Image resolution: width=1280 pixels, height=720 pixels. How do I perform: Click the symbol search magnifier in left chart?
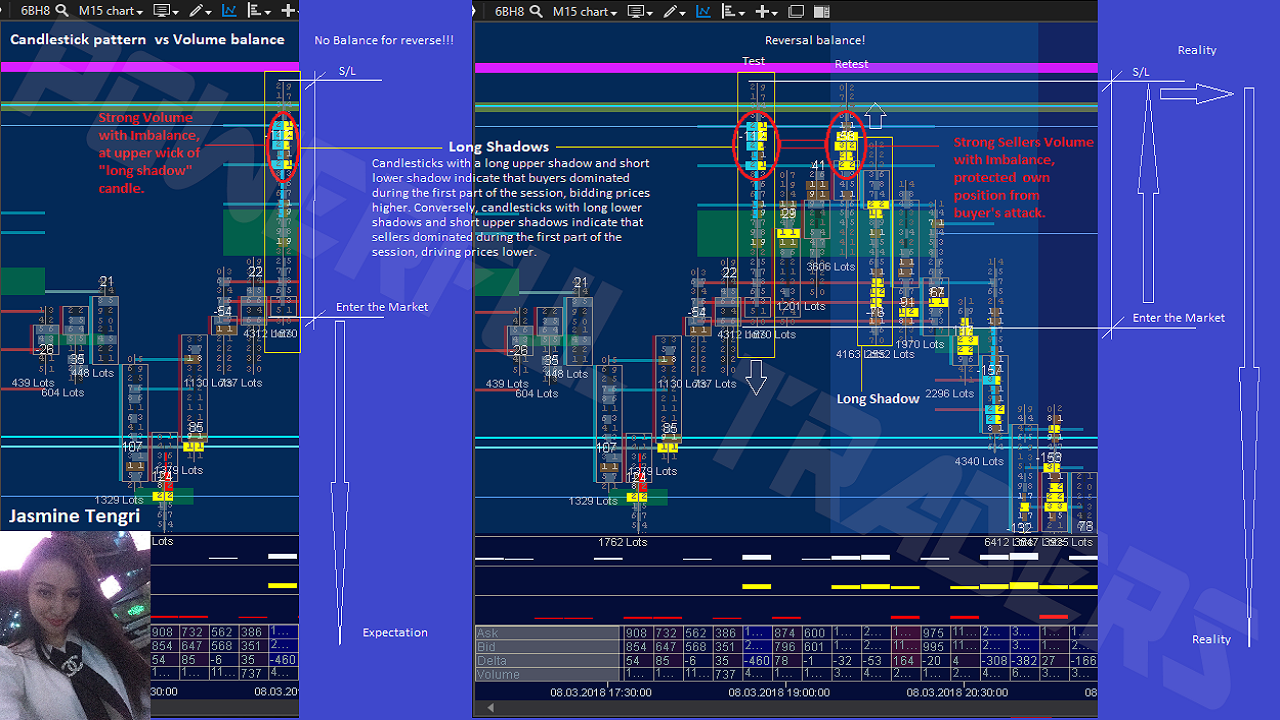pos(62,11)
